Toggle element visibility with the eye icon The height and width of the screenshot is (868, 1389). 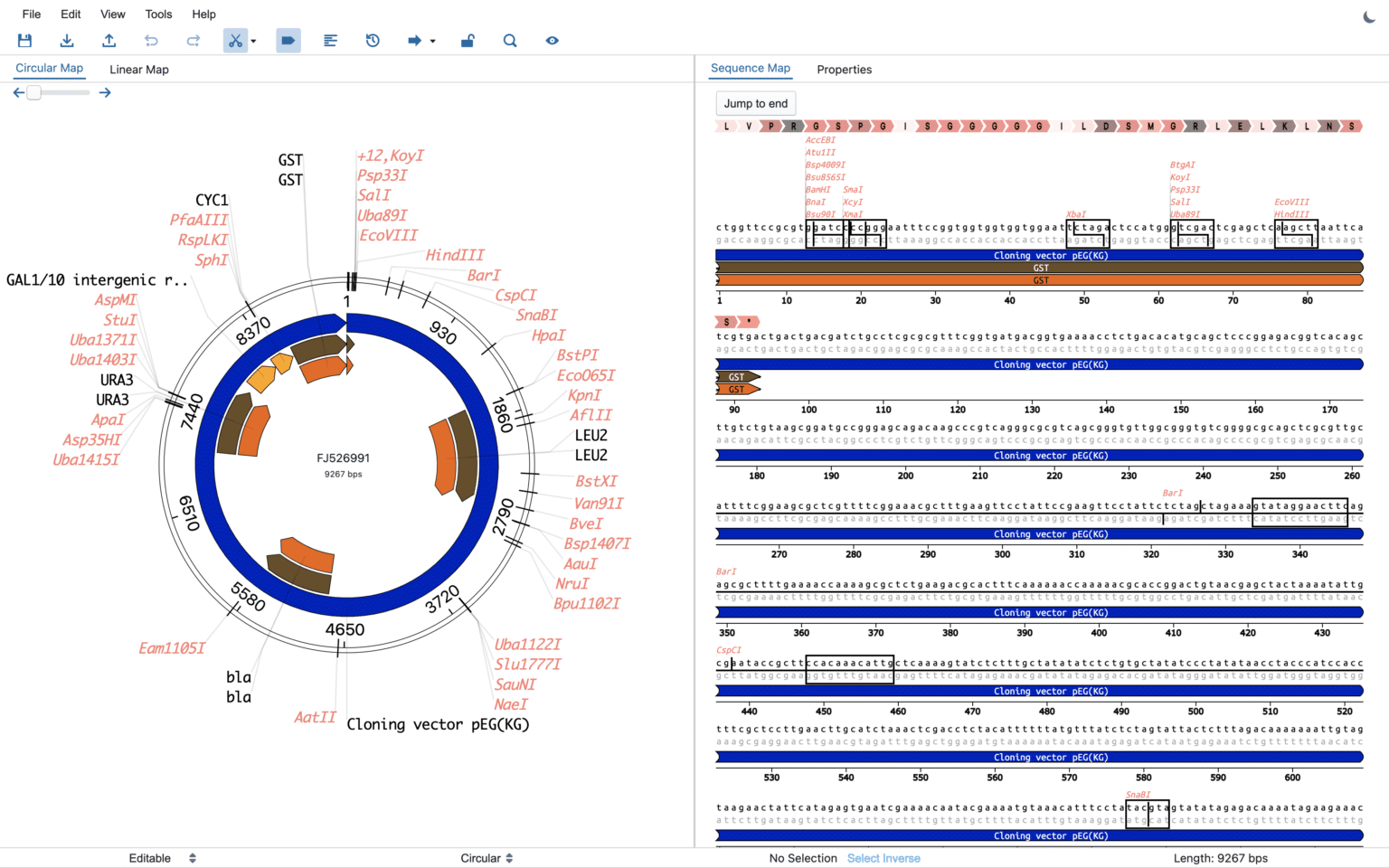click(552, 40)
